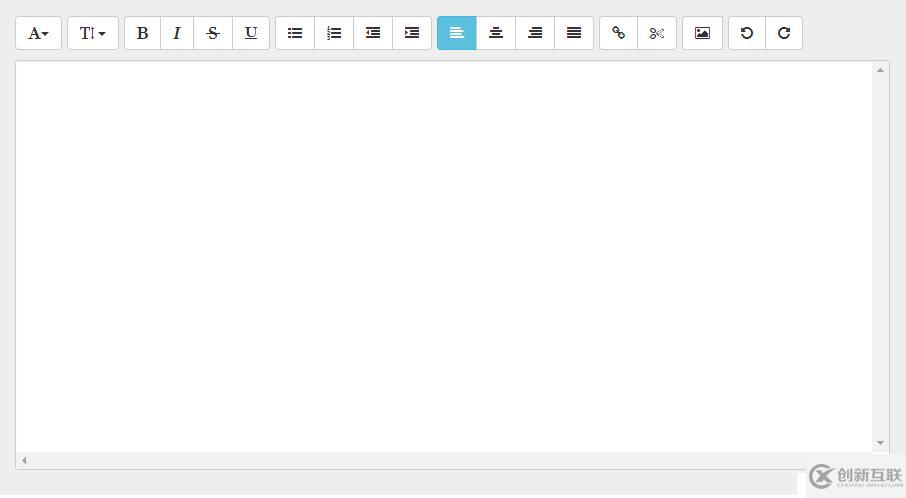This screenshot has width=906, height=498.
Task: Decrease indent with outdent button
Action: 373,34
